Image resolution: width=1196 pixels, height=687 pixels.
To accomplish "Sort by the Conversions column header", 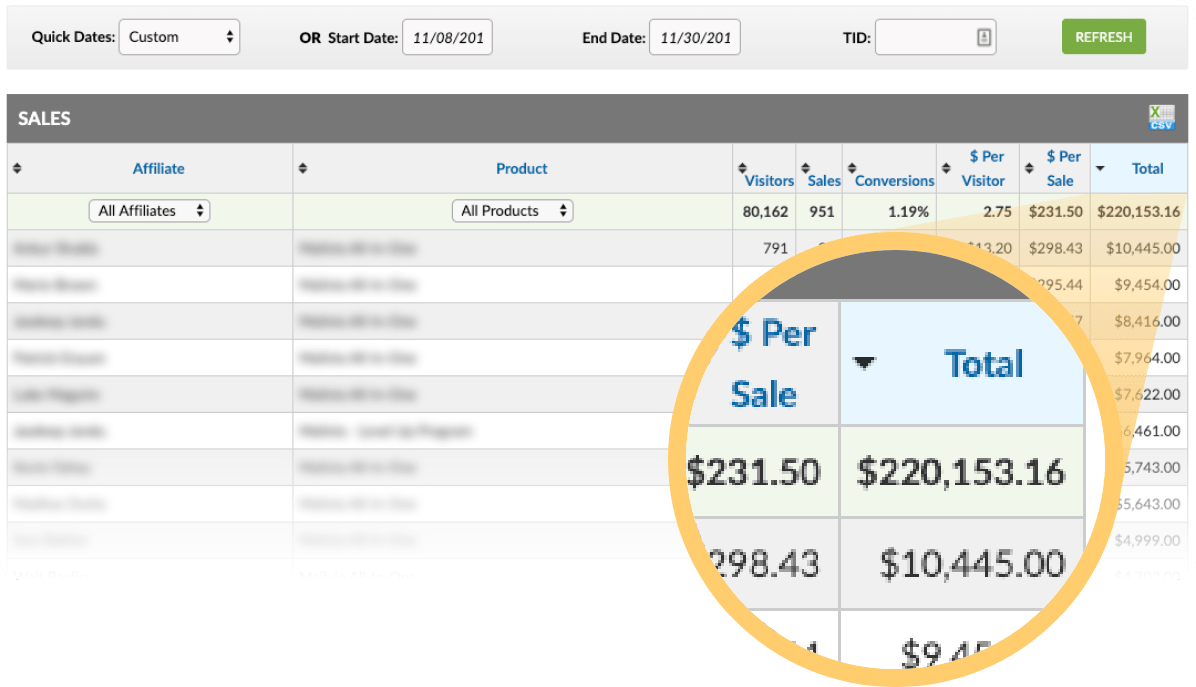I will [x=894, y=181].
